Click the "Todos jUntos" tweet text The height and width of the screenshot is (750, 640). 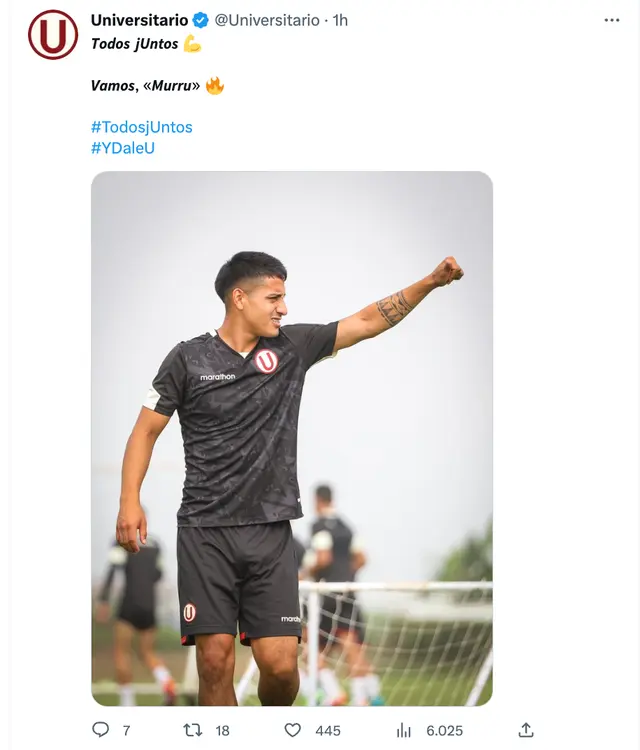pyautogui.click(x=135, y=44)
